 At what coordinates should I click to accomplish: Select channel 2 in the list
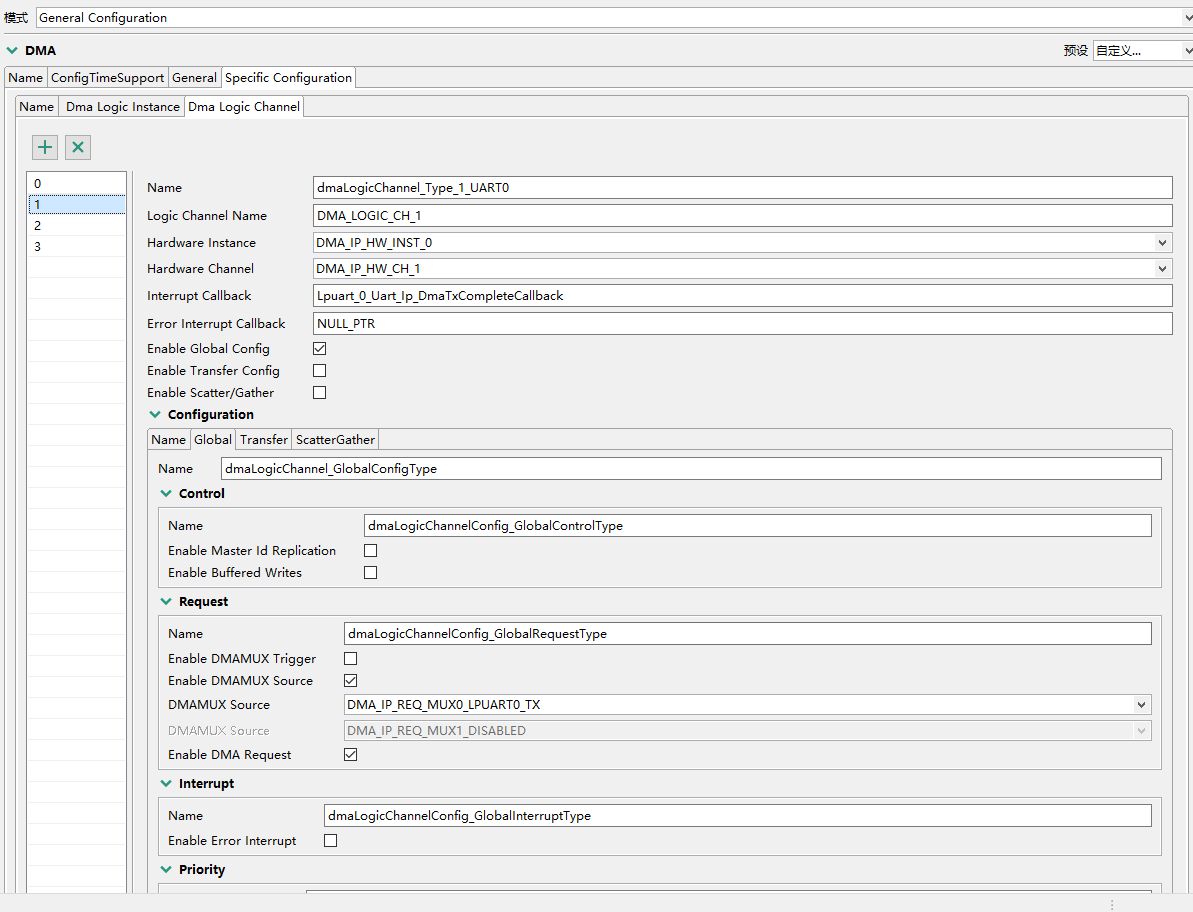click(76, 226)
